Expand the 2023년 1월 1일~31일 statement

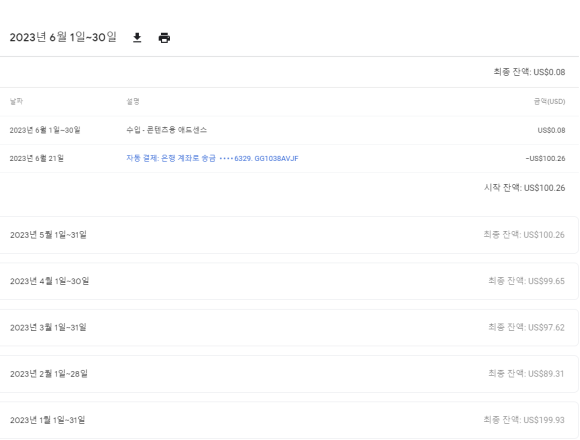click(x=289, y=420)
